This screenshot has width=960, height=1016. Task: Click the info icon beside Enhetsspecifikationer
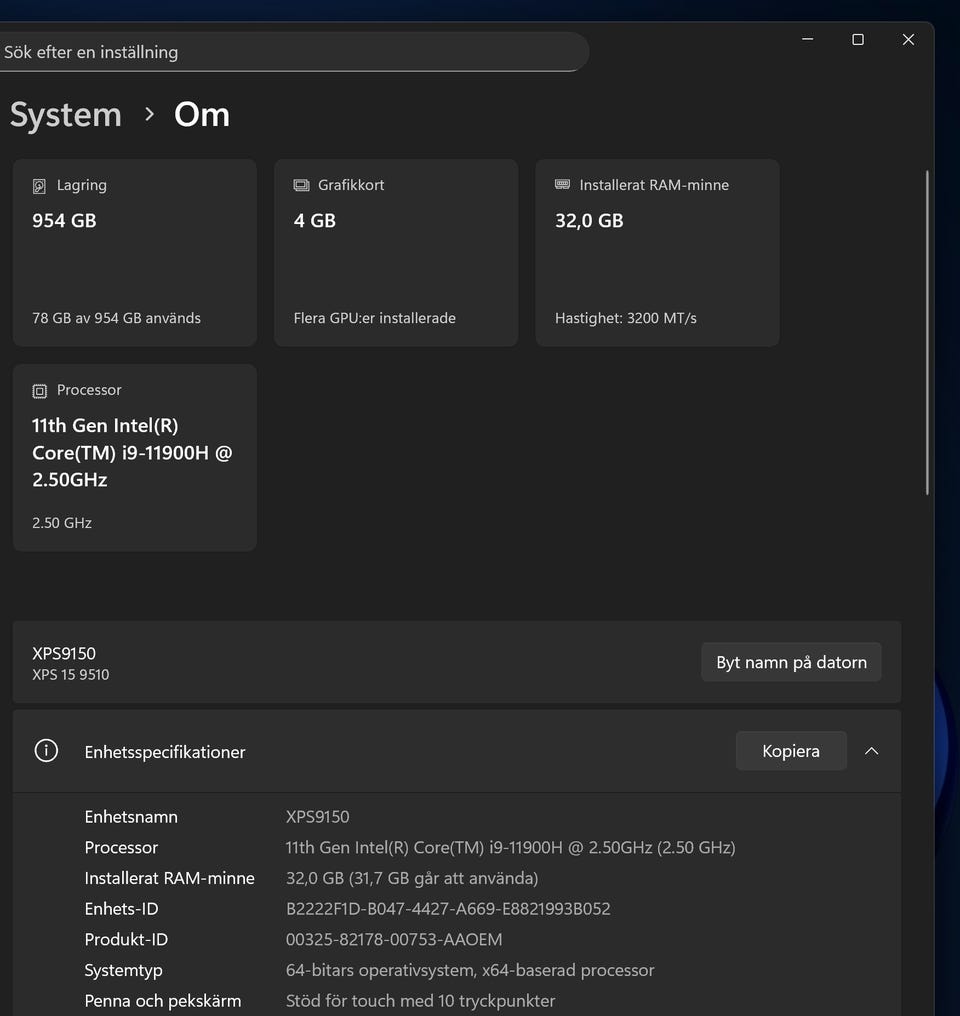click(x=46, y=751)
